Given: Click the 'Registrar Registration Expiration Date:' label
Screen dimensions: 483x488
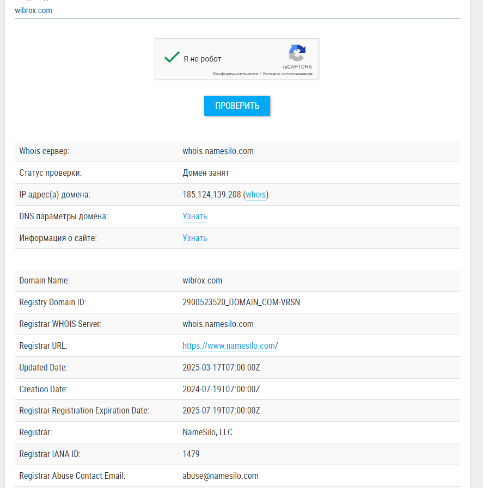Looking at the screenshot, I should (84, 411).
